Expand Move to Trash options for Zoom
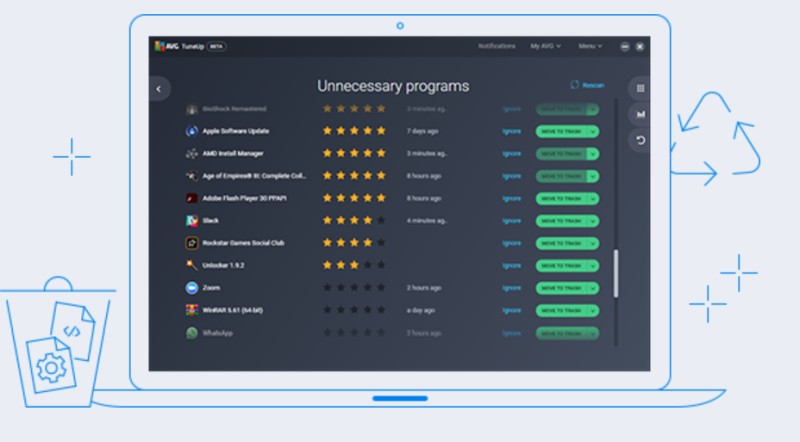 [x=593, y=288]
